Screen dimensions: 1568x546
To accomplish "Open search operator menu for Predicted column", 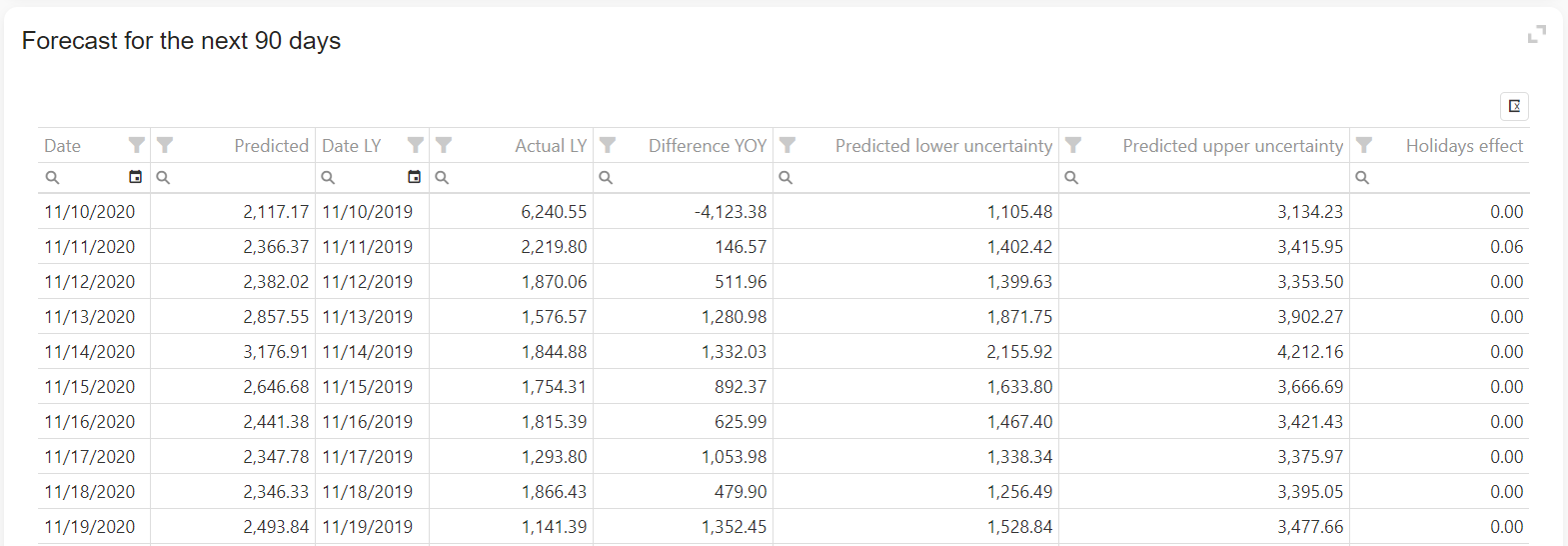I will pos(163,177).
